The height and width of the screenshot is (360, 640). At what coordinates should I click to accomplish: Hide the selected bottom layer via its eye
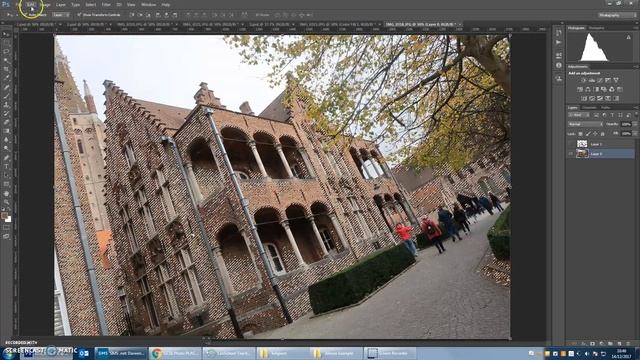(x=571, y=154)
